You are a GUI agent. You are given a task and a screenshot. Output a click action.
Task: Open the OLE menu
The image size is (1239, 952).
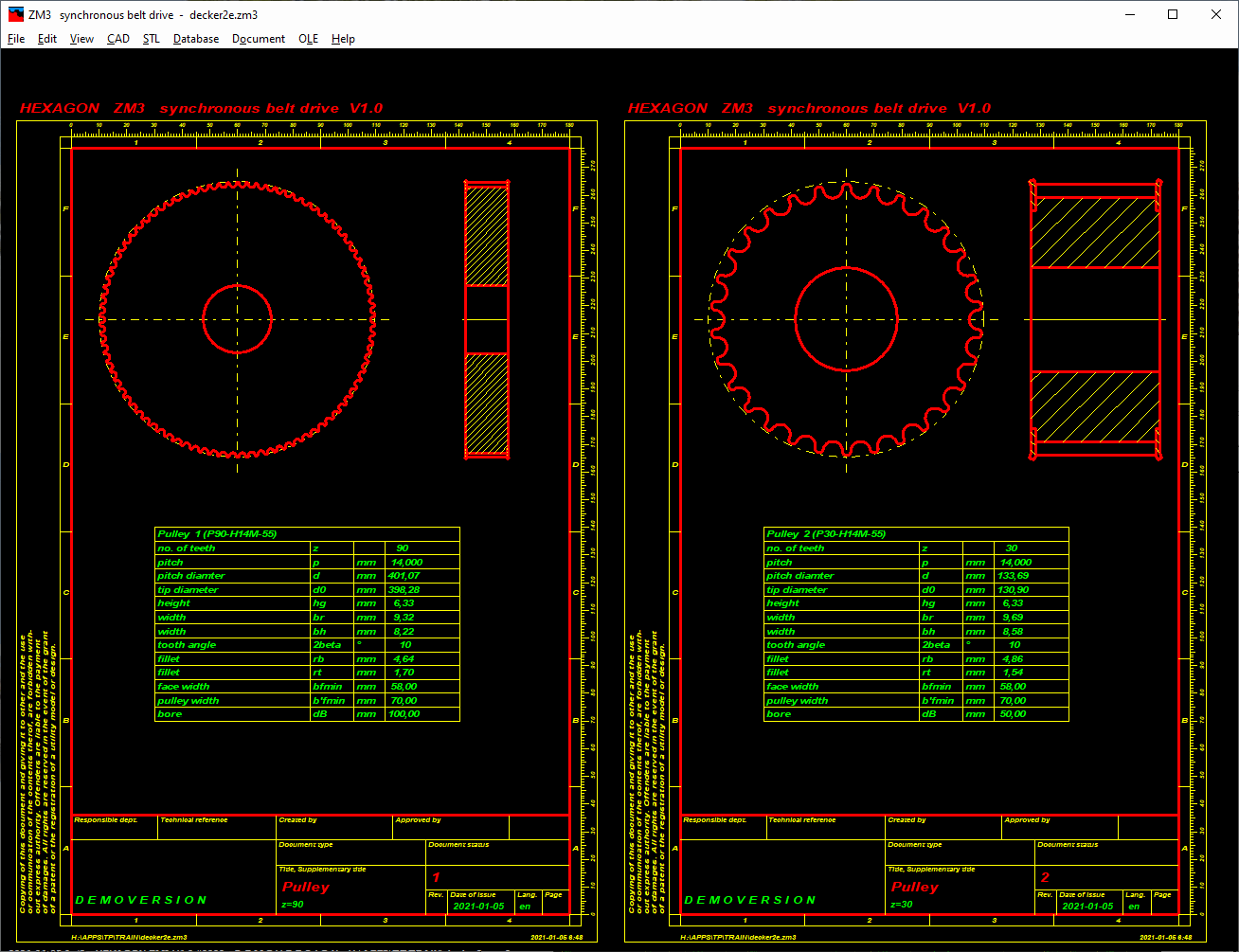pos(308,39)
